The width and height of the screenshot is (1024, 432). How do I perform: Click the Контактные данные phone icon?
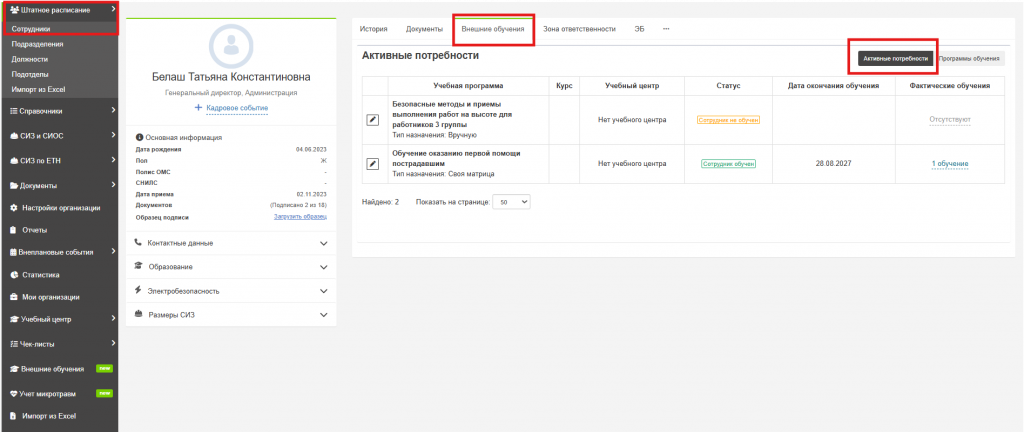(x=138, y=242)
